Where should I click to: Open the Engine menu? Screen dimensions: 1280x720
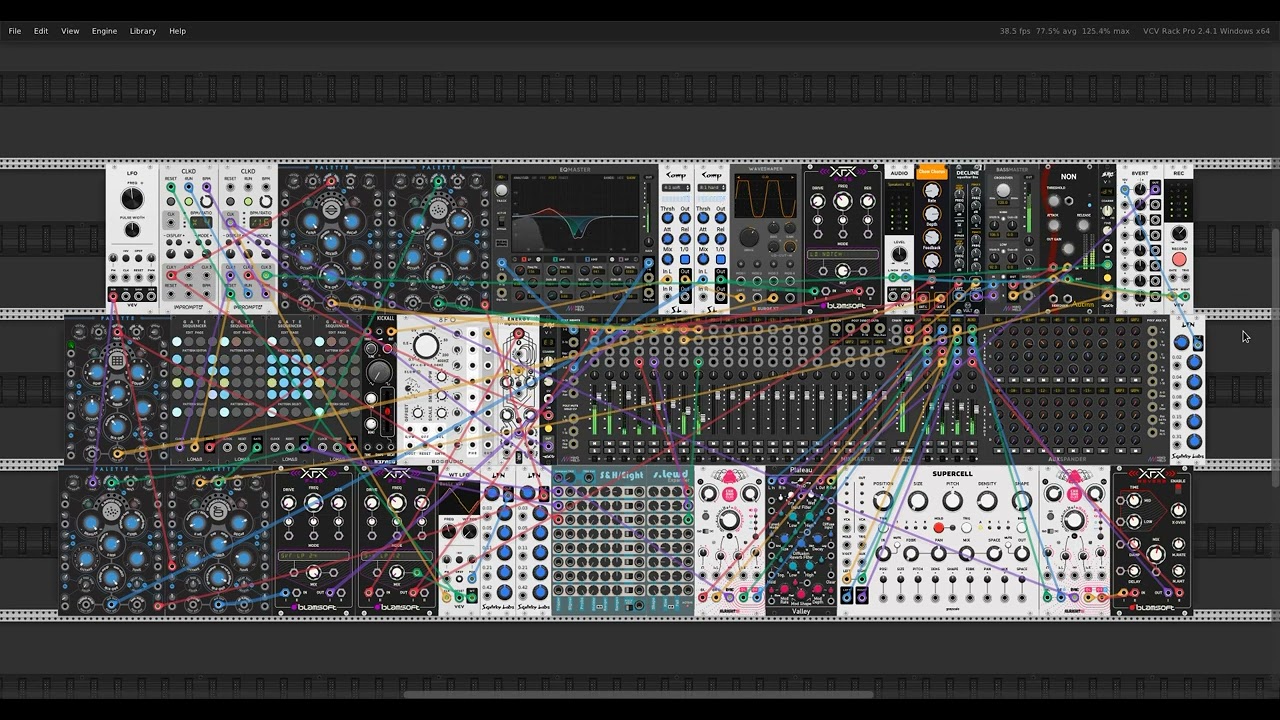click(105, 31)
